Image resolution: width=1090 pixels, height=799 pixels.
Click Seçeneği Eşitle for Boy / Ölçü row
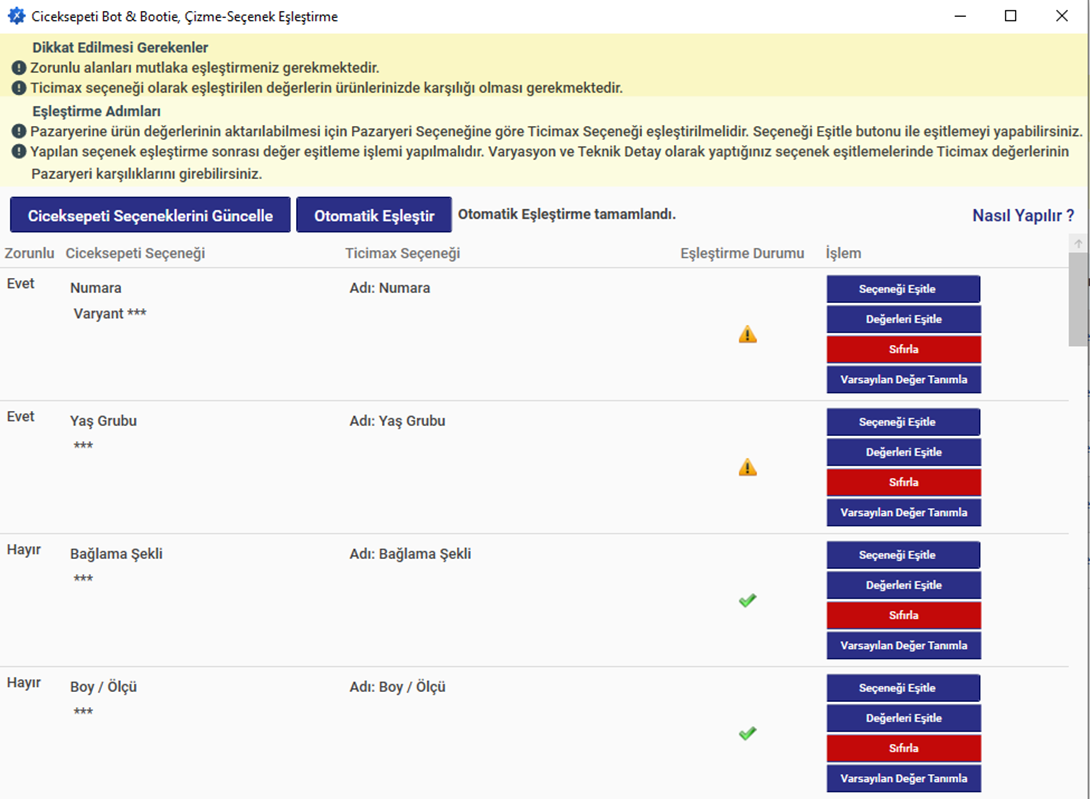[x=903, y=688]
